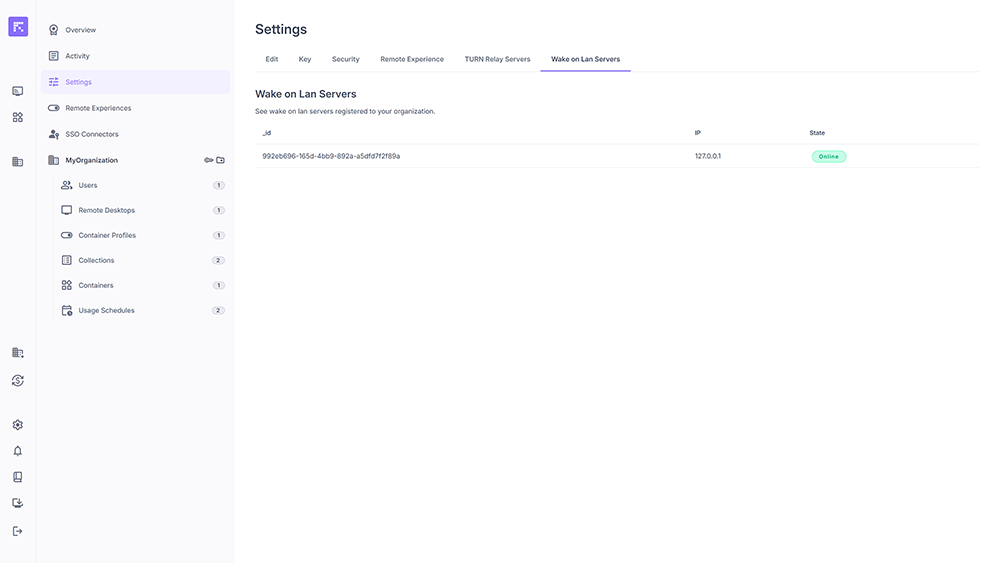Select the server ID 992eb696 row
Viewport: 1000px width, 563px height.
(x=331, y=156)
